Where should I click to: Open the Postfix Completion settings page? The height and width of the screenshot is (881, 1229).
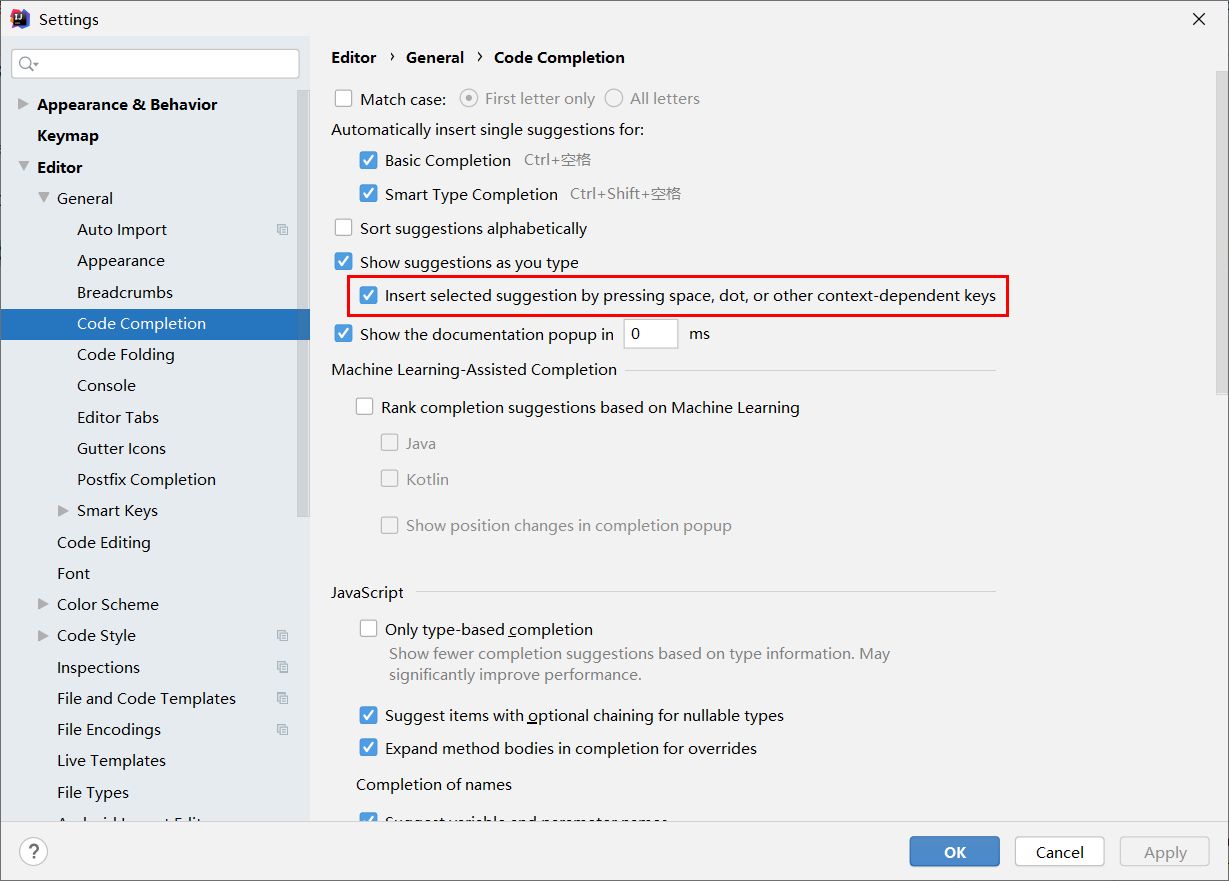click(x=146, y=480)
